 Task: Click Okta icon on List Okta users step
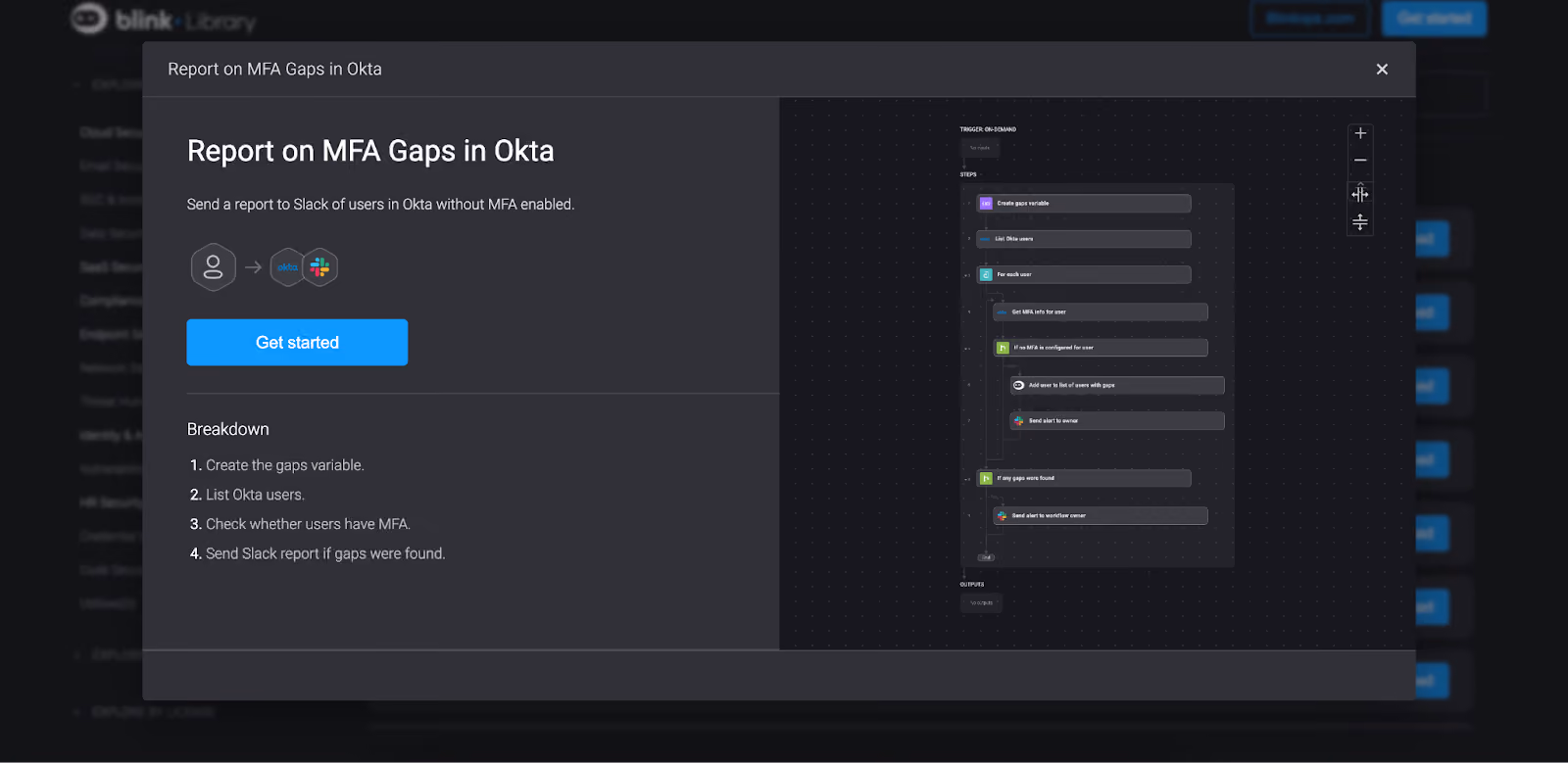point(985,239)
